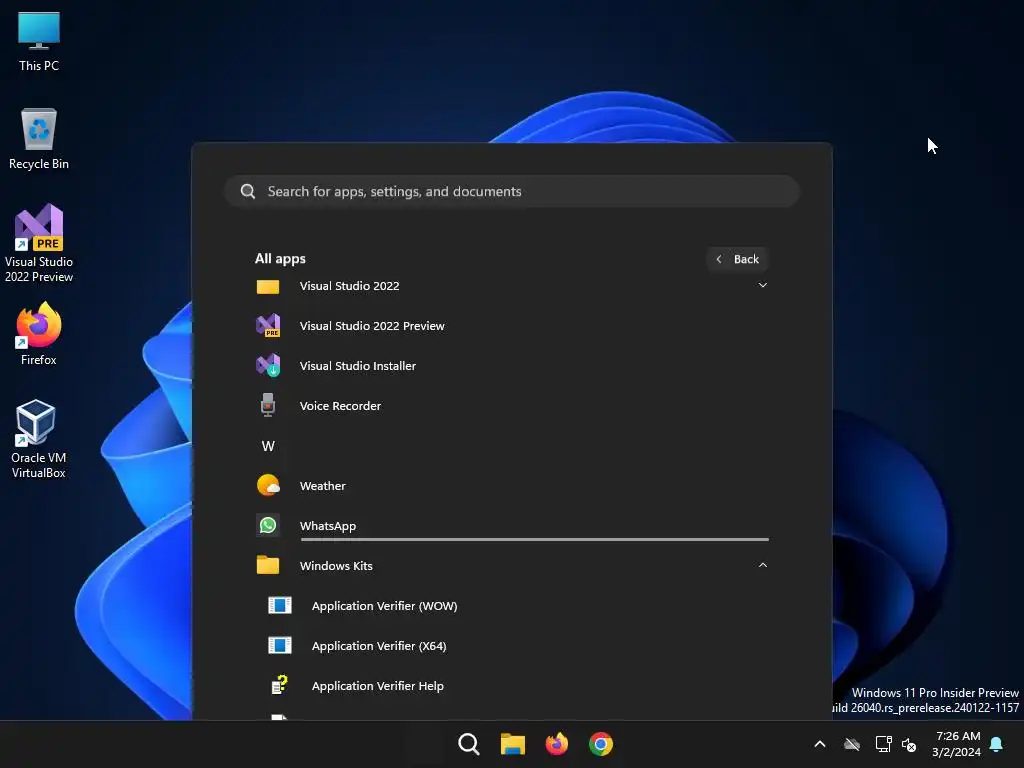Open Weather from app list
1024x768 pixels.
[x=322, y=486]
